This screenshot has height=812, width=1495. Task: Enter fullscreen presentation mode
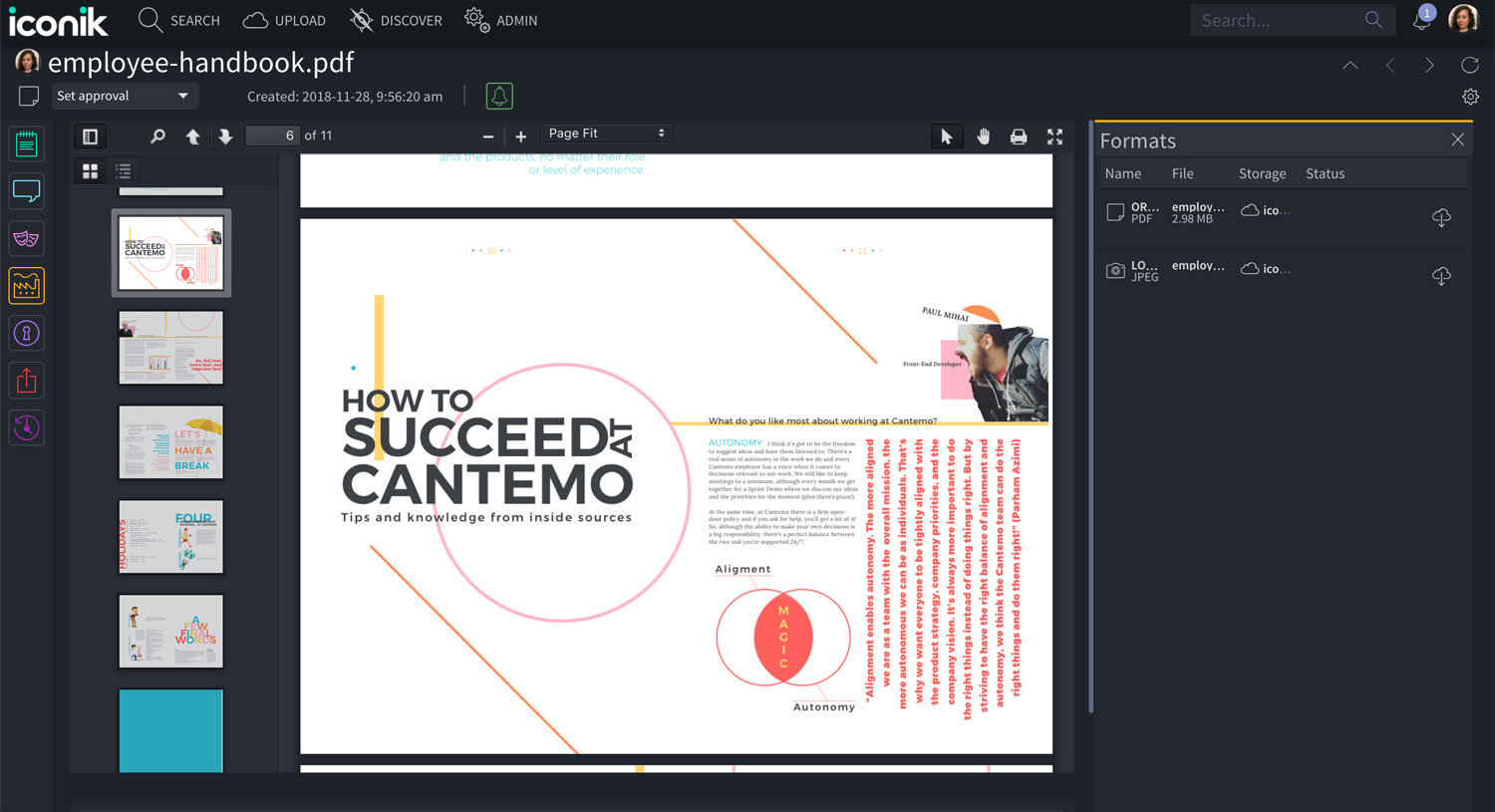click(x=1054, y=136)
